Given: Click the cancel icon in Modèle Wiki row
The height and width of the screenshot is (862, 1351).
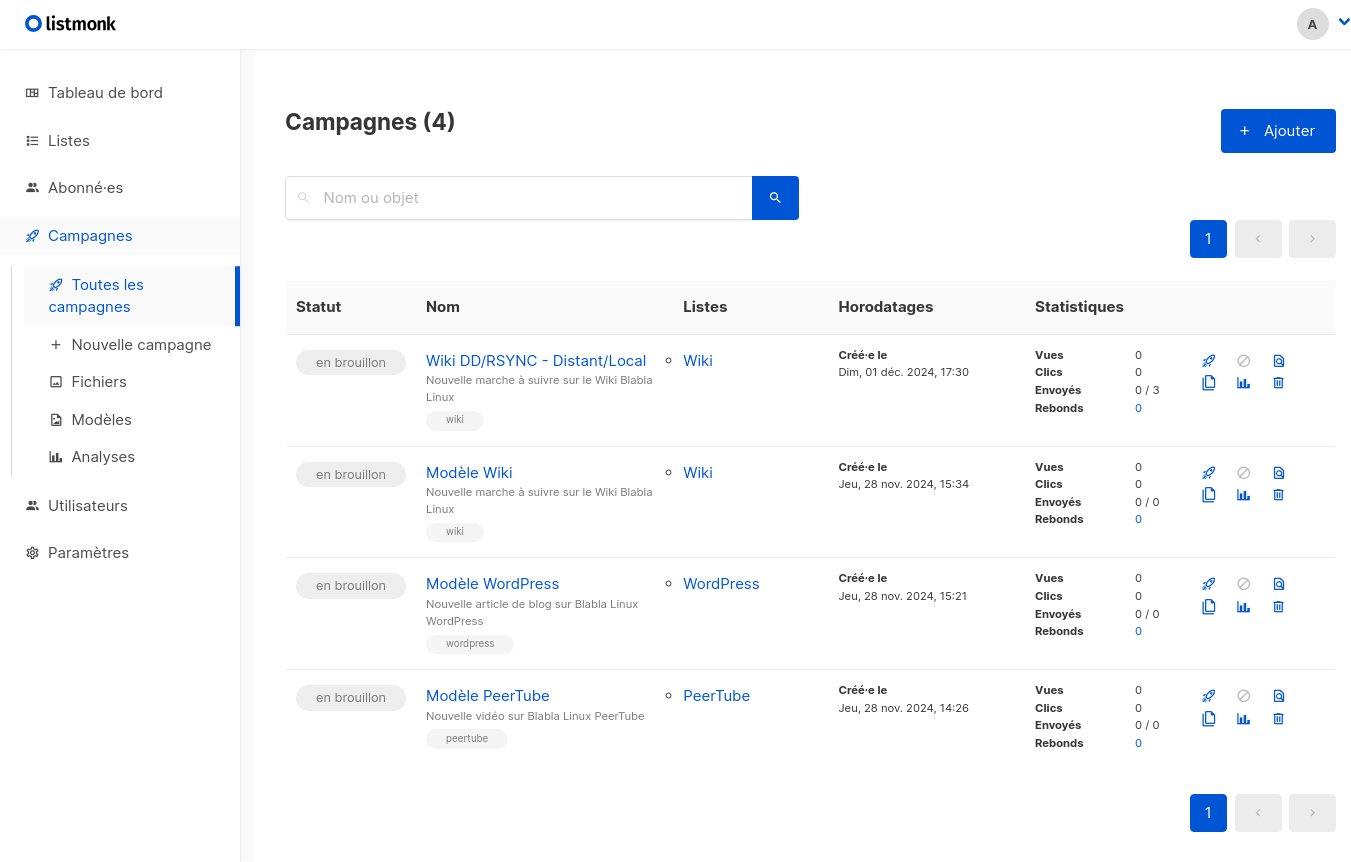Looking at the screenshot, I should tap(1243, 473).
